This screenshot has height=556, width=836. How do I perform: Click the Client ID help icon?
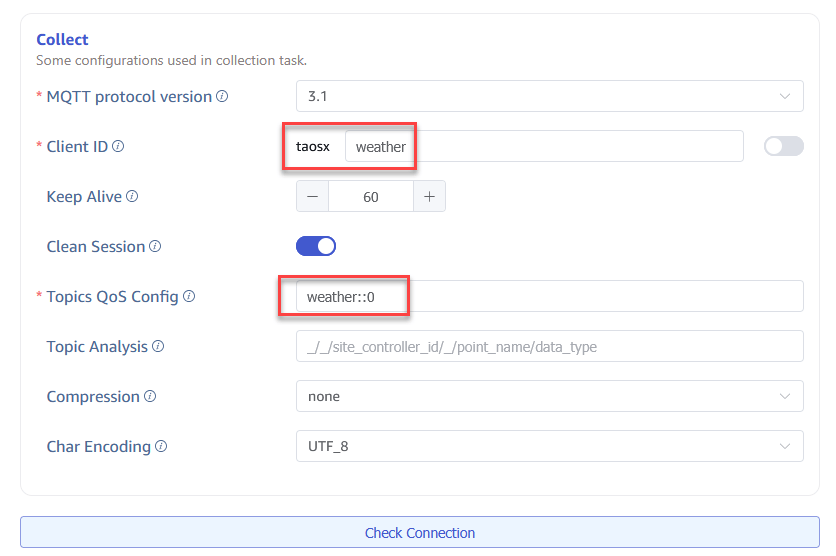tap(118, 147)
